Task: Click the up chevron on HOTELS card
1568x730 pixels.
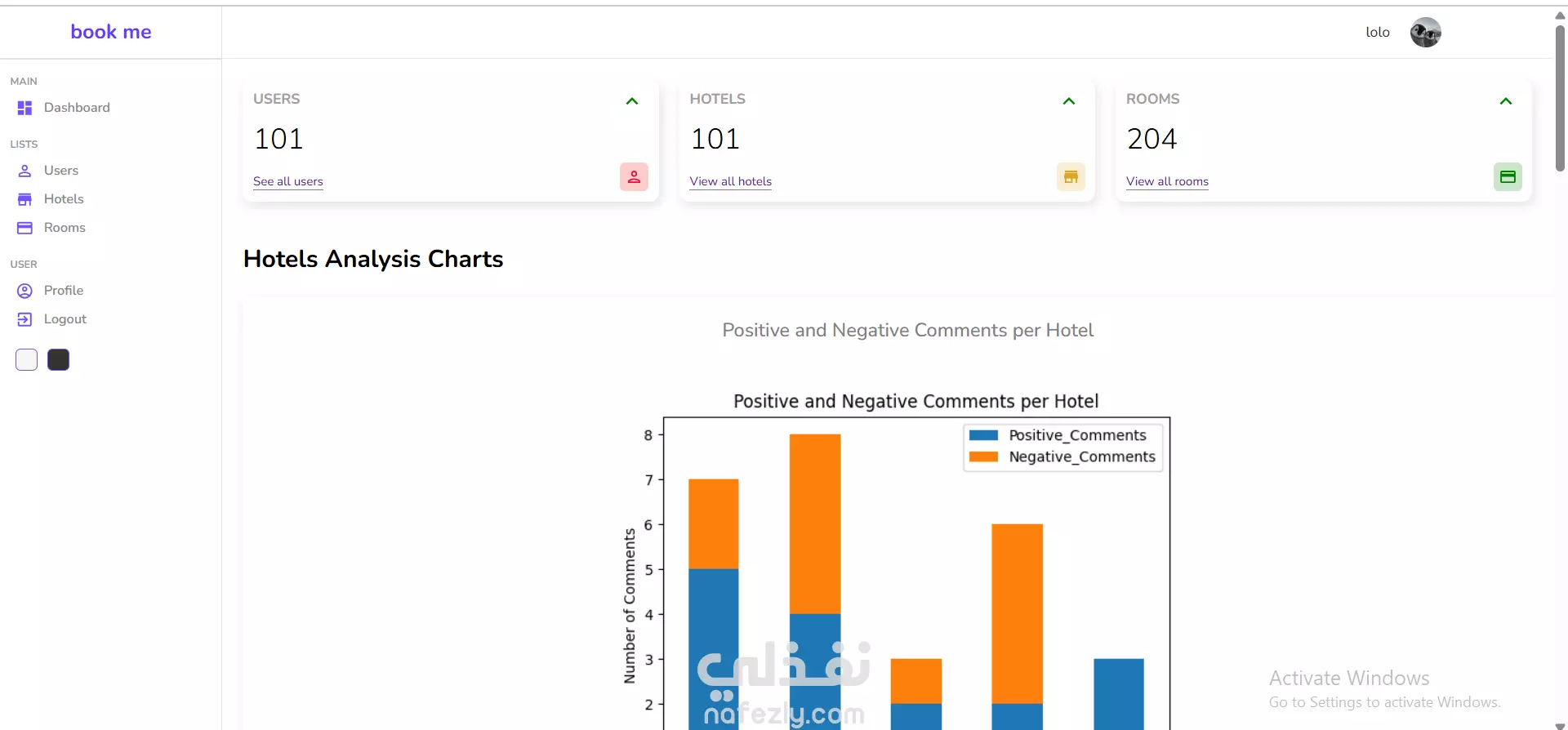Action: pyautogui.click(x=1069, y=101)
